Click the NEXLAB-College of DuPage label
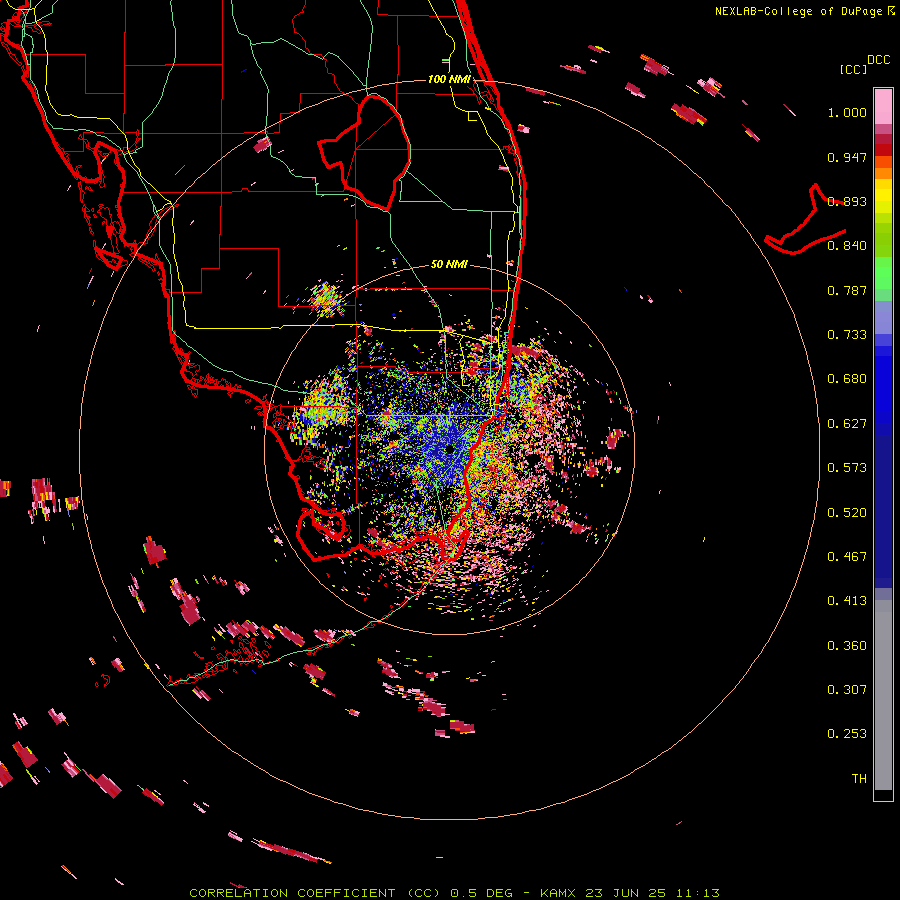Screen dimensions: 900x900 [x=798, y=11]
